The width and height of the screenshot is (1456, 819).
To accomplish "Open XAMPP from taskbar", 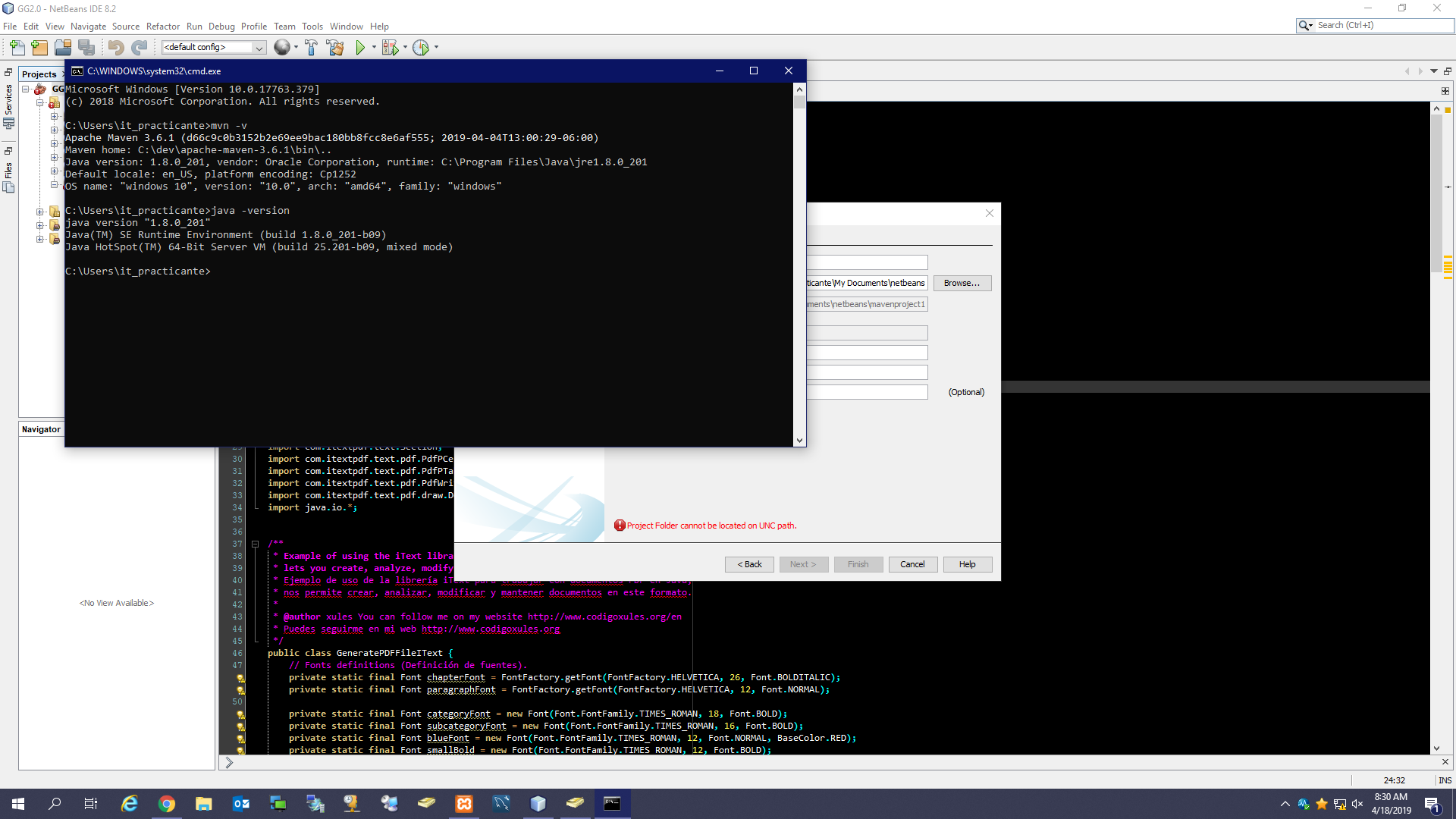I will (464, 804).
